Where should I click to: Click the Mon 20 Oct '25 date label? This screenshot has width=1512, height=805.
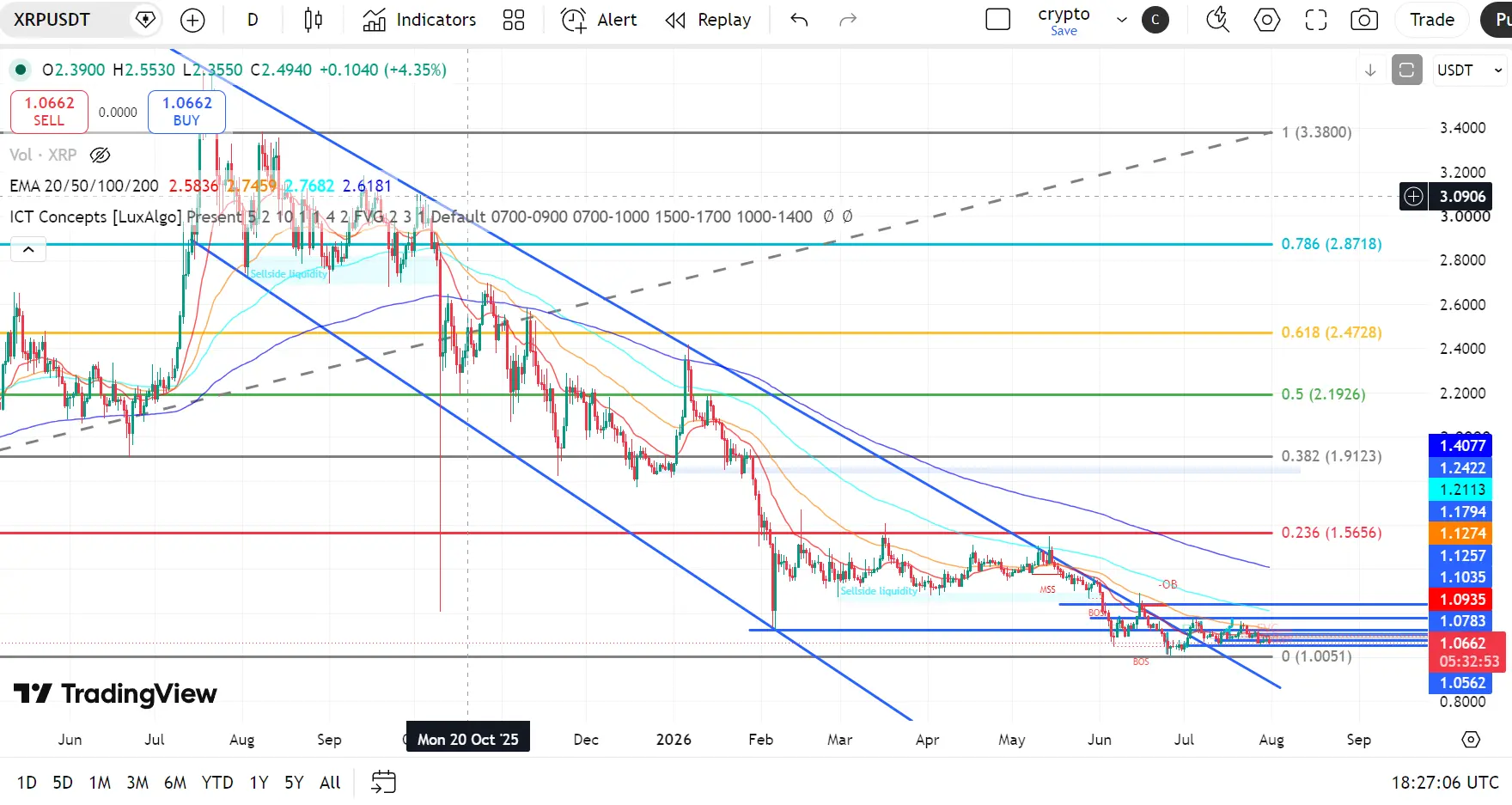click(x=468, y=739)
